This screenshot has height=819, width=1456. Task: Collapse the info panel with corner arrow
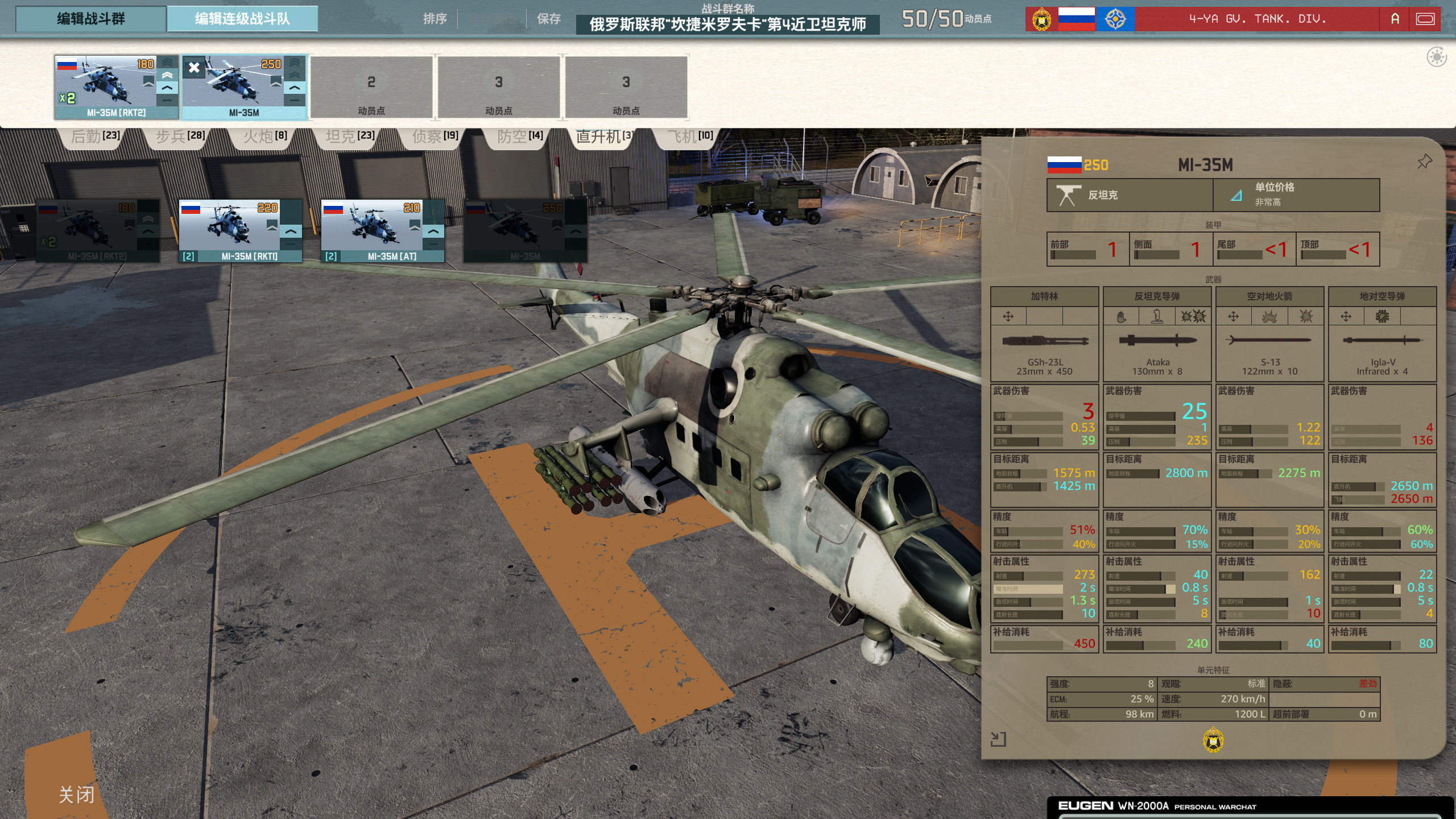tap(998, 739)
